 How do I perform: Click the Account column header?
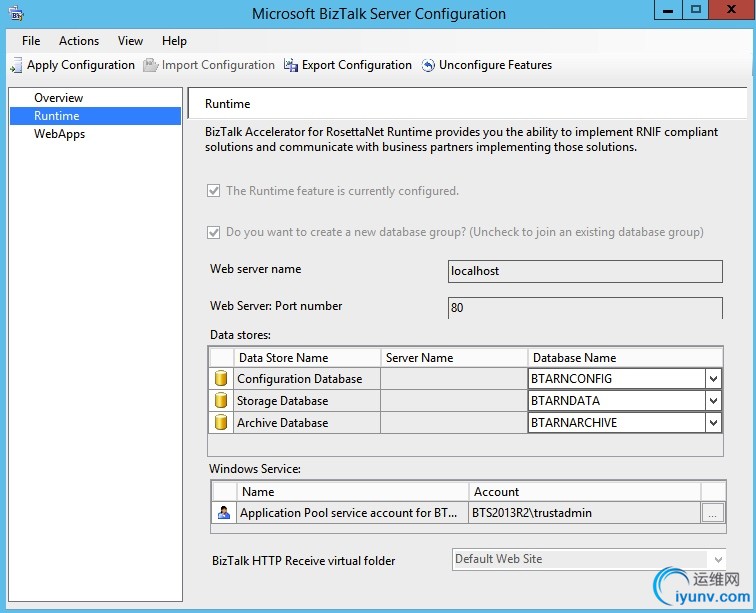coord(585,491)
